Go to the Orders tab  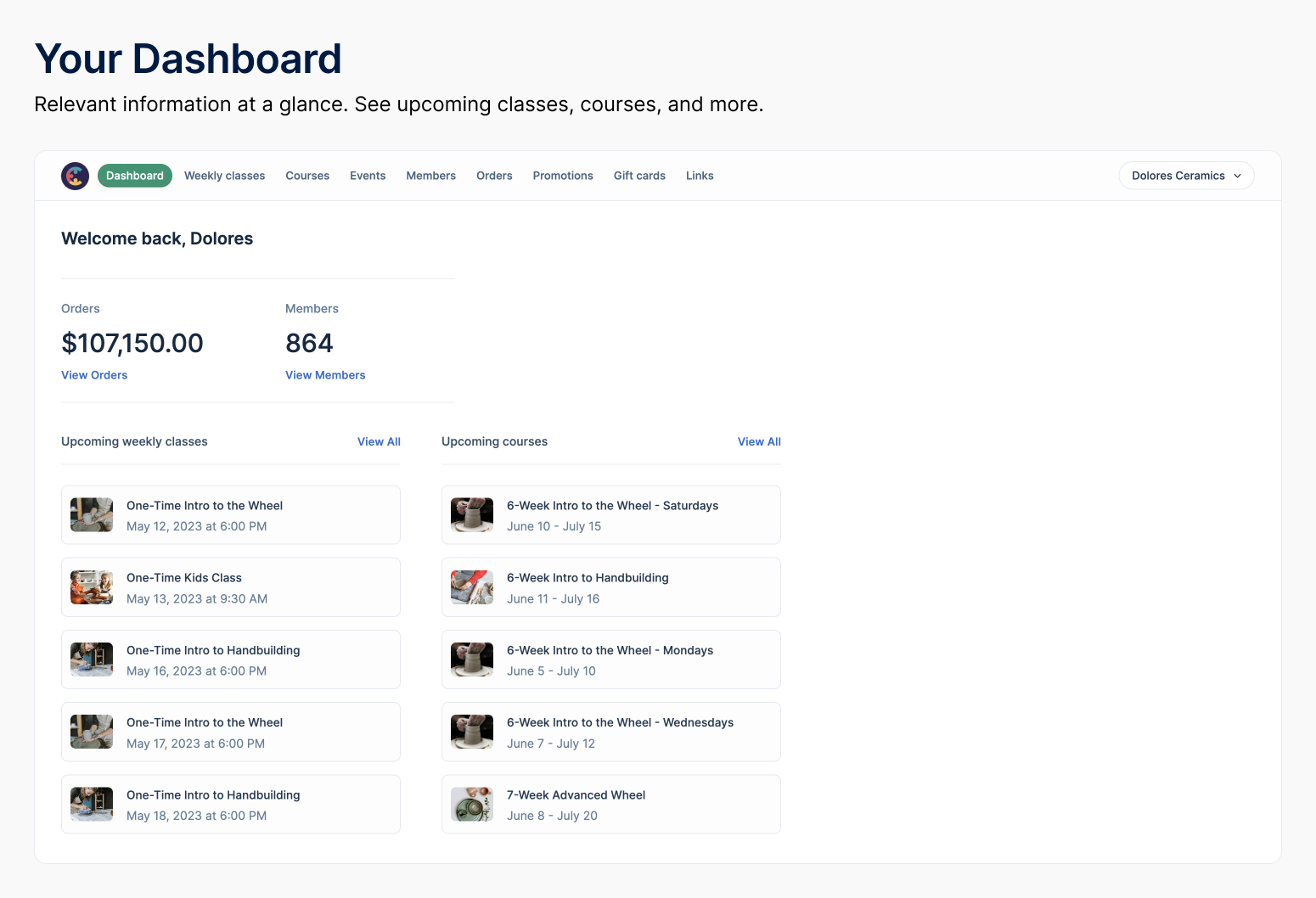[x=494, y=176]
